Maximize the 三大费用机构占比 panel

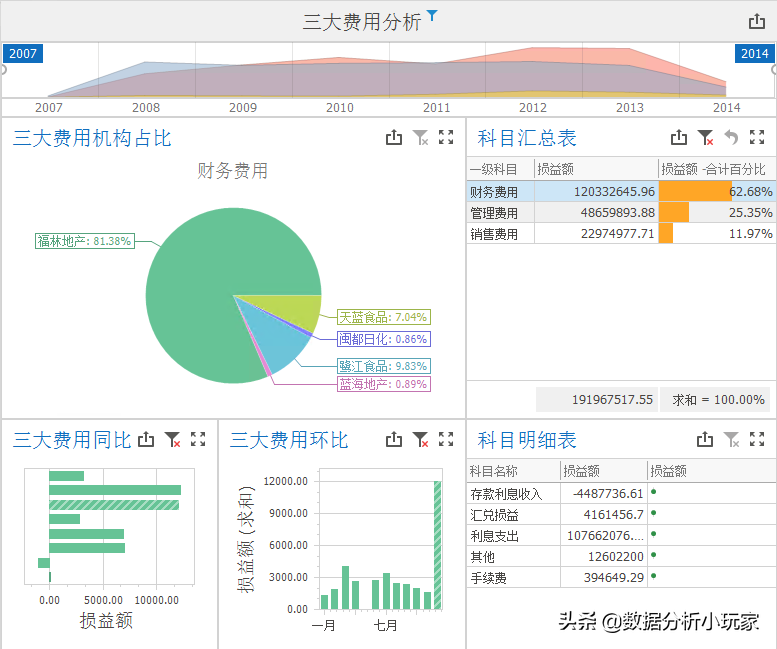[x=446, y=138]
